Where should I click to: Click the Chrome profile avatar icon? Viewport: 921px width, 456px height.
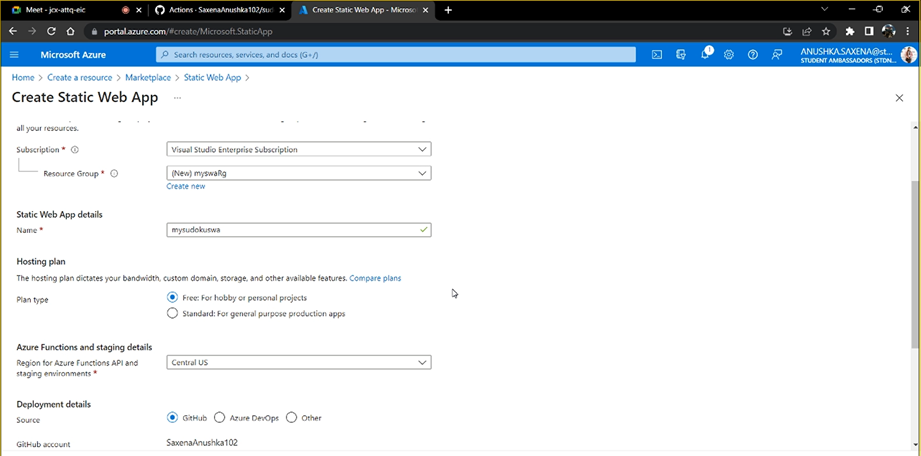(x=889, y=31)
